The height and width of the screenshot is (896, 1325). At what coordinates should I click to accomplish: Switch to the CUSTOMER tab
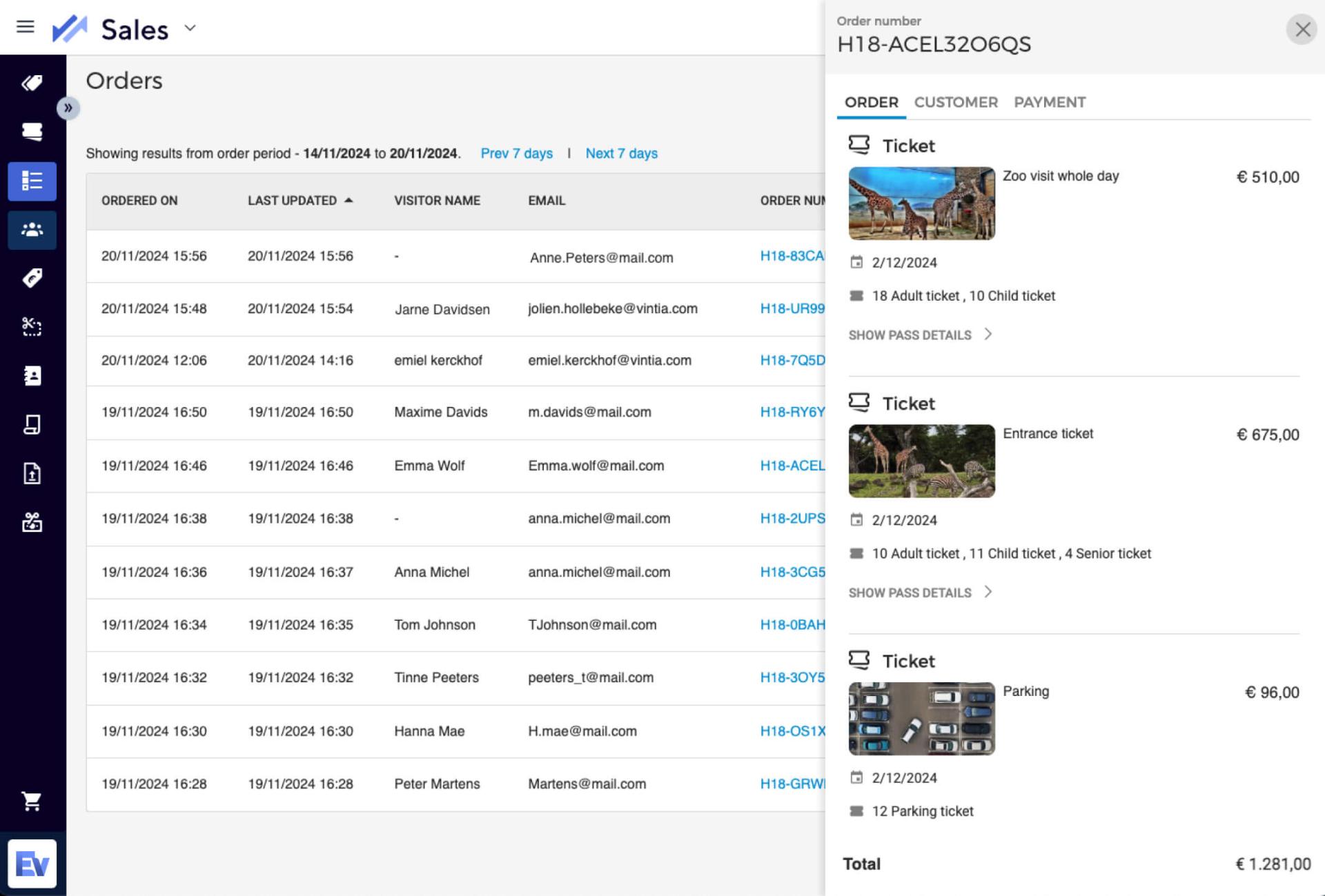click(955, 102)
